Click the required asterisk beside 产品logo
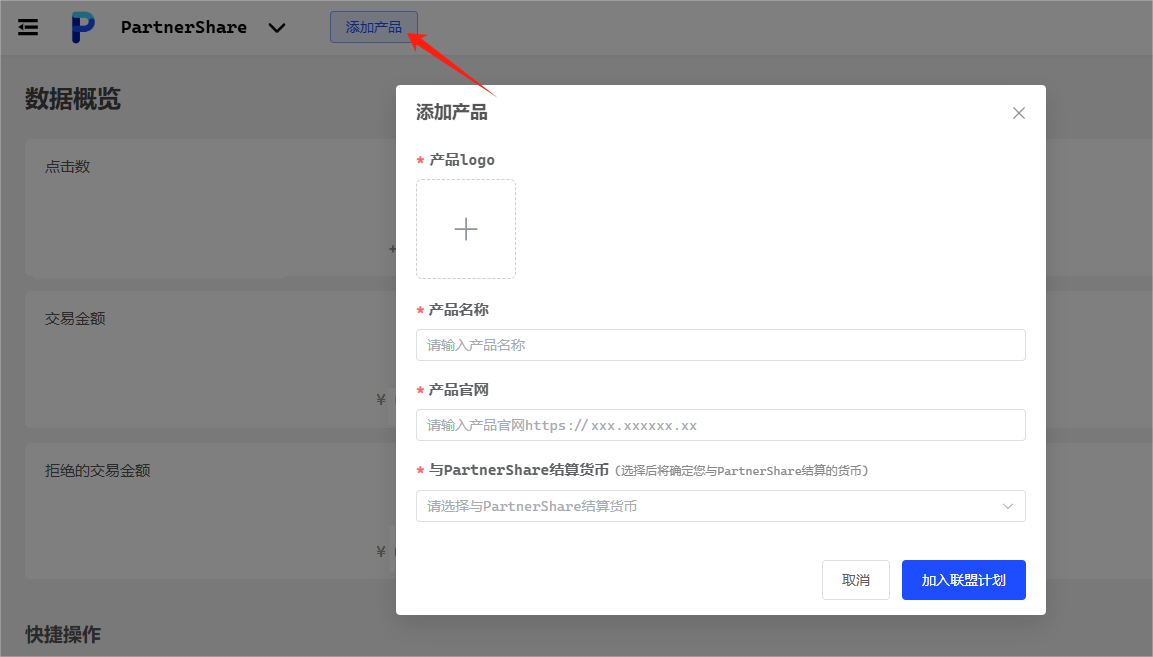The image size is (1153, 657). click(419, 159)
